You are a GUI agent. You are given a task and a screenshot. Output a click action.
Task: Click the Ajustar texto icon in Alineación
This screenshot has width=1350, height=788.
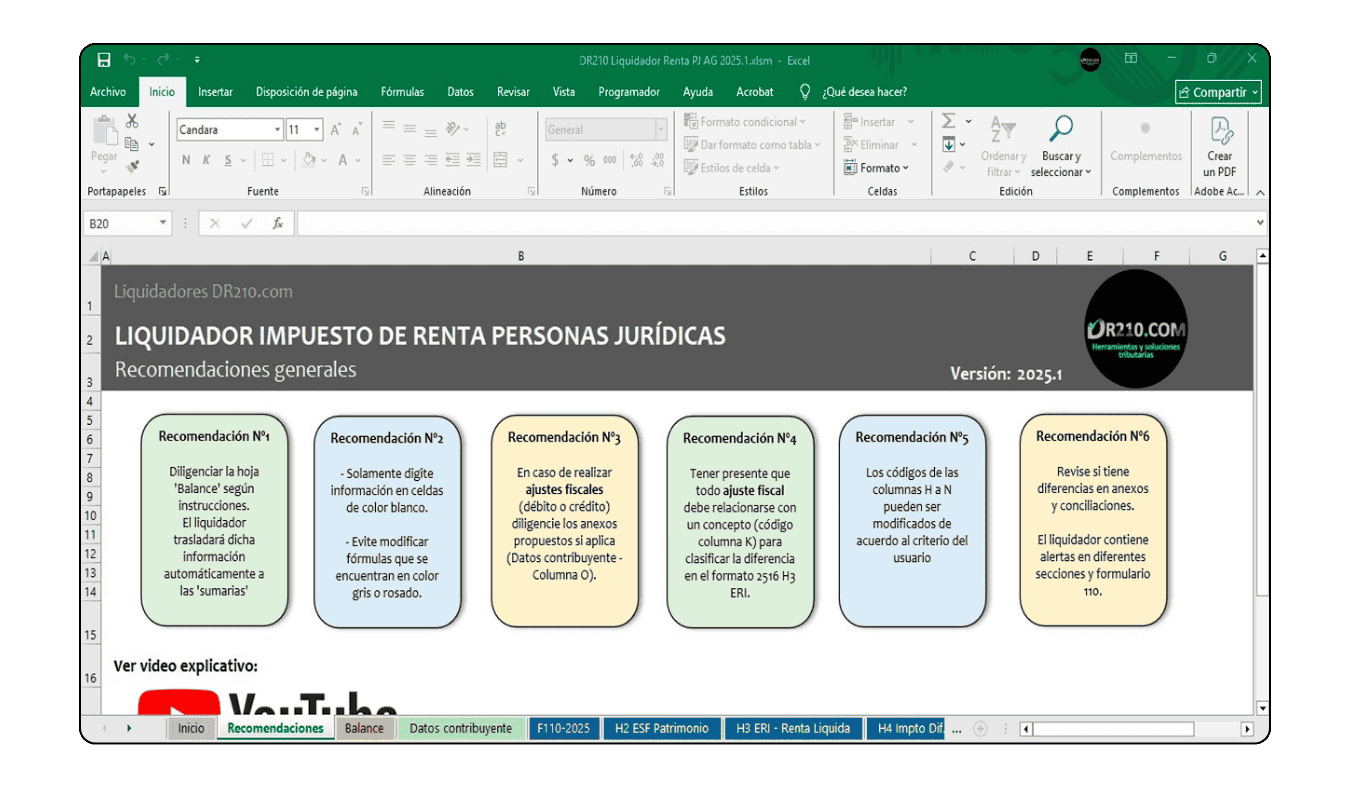(x=501, y=129)
